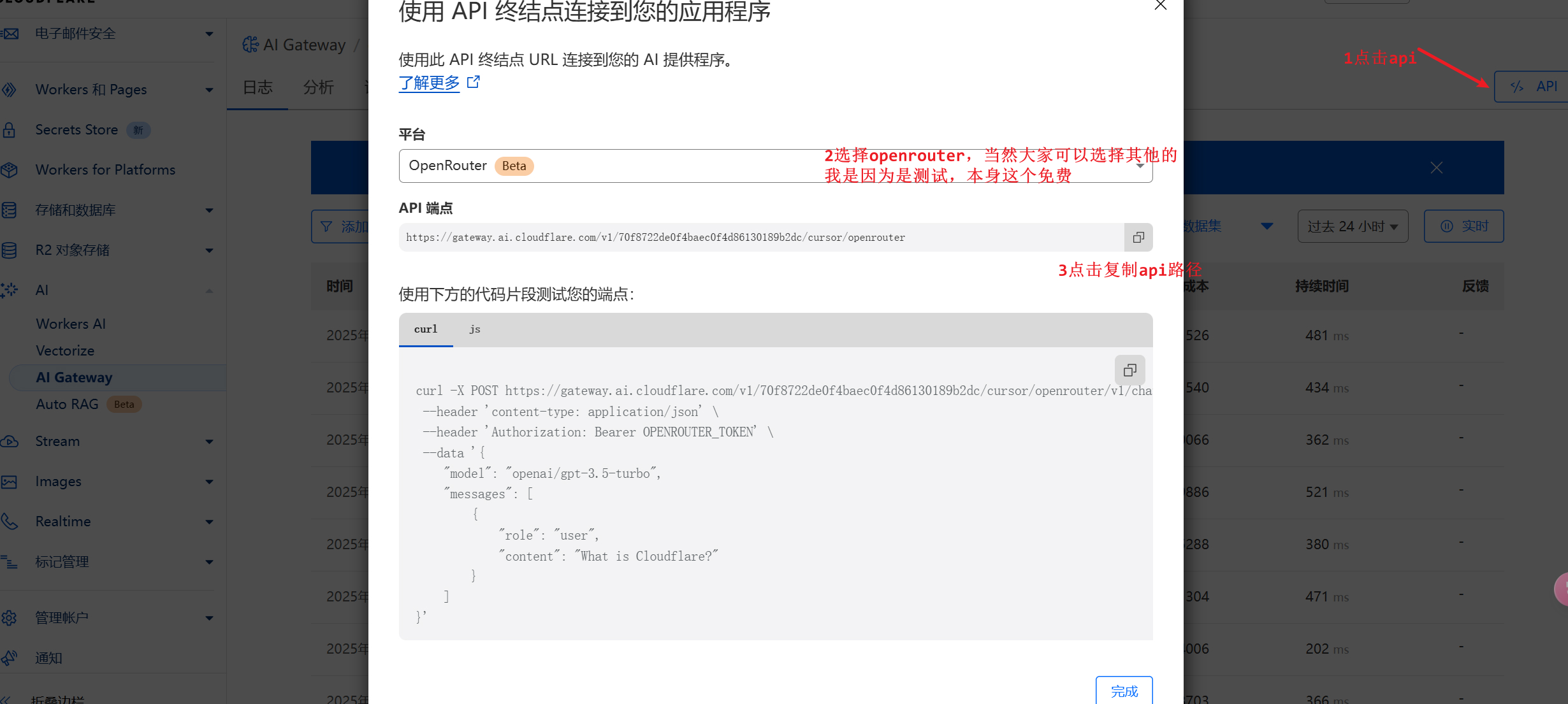Click the 反馈 column header
The height and width of the screenshot is (704, 1568).
click(x=1475, y=286)
